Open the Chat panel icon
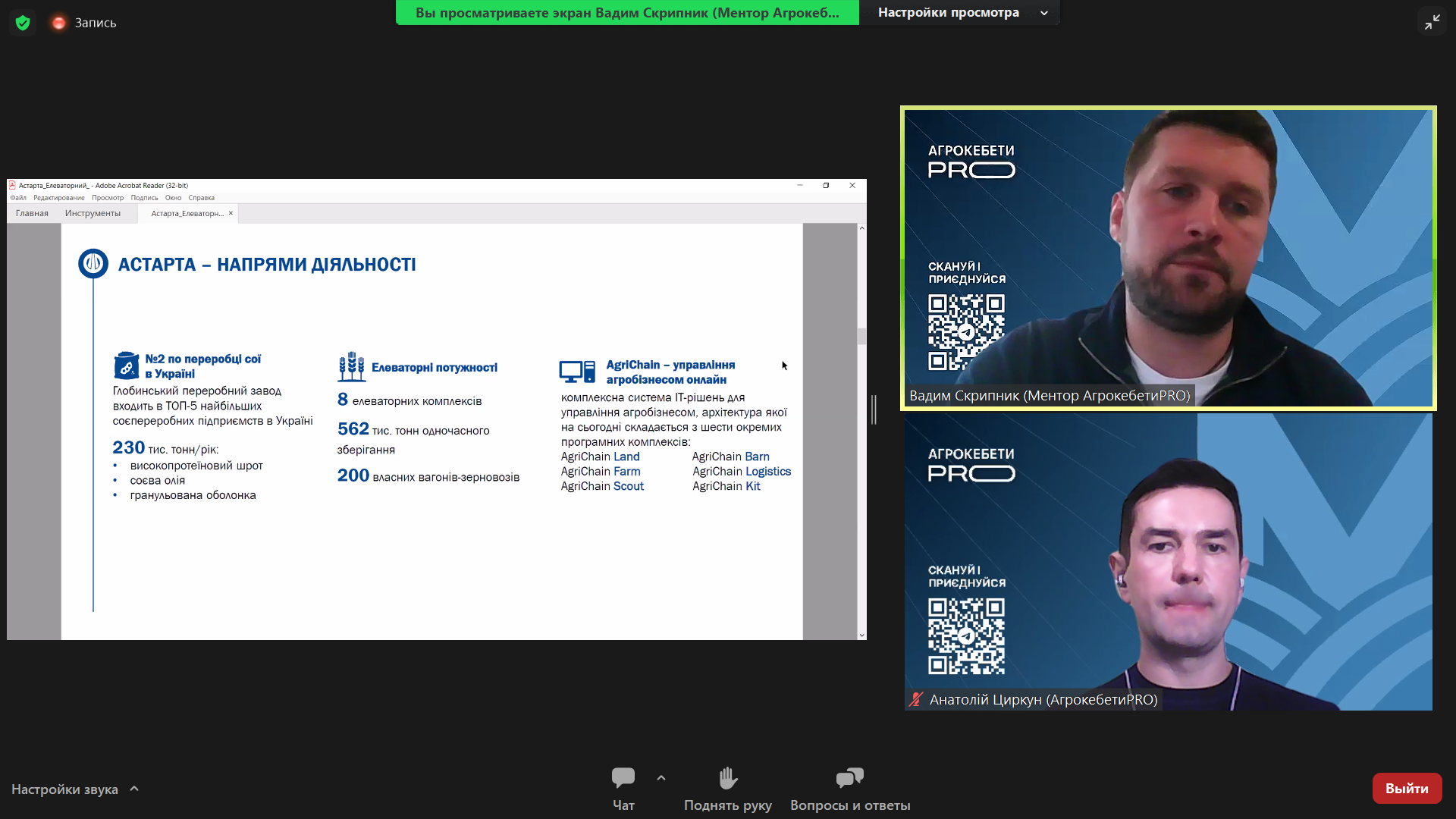The height and width of the screenshot is (819, 1456). [623, 778]
